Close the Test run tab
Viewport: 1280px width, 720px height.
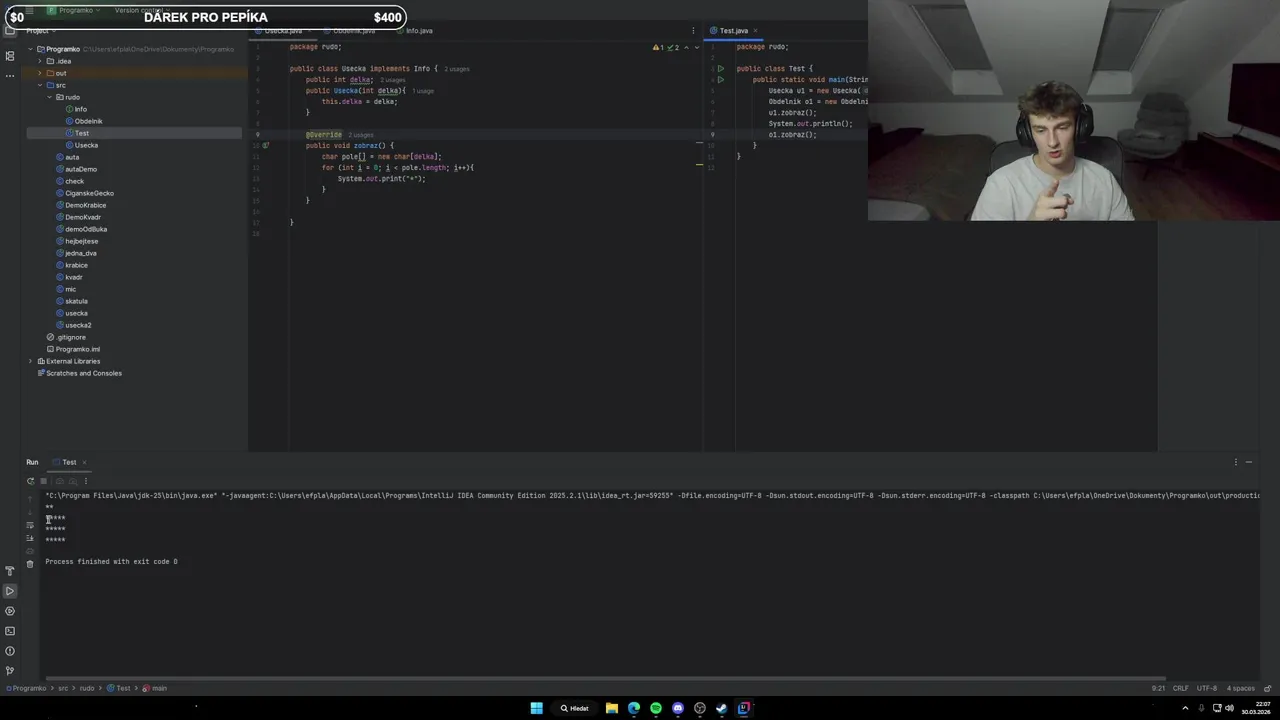[84, 462]
